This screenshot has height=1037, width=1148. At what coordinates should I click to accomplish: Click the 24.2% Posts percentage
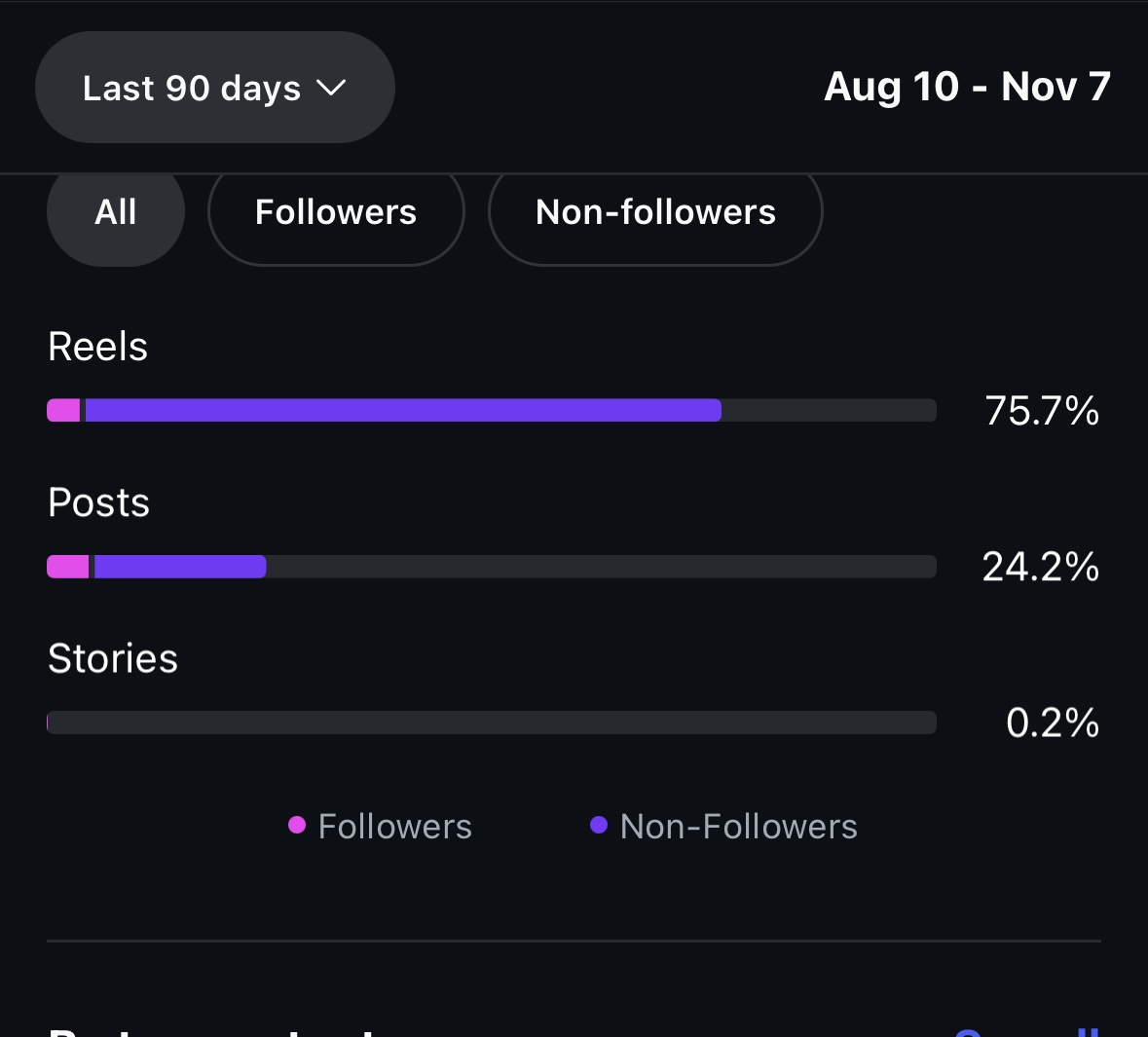coord(1041,567)
